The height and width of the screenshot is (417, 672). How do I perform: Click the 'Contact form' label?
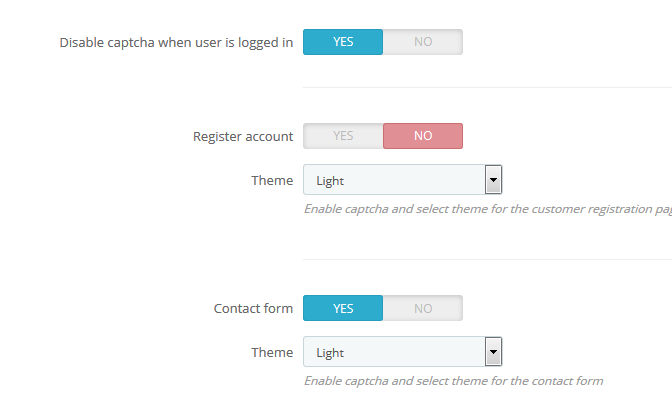(x=253, y=308)
